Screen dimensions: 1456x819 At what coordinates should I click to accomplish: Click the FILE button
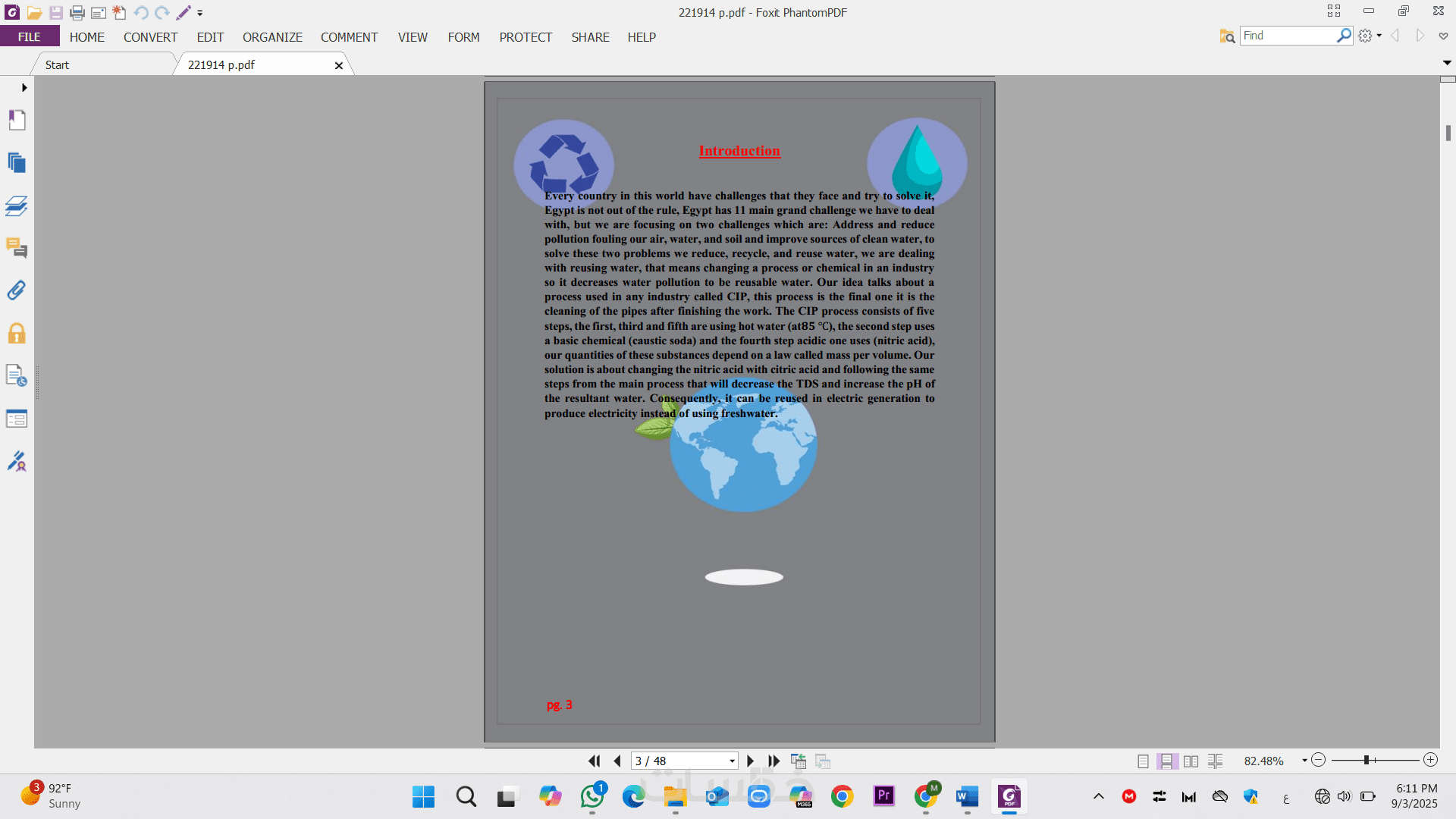(x=30, y=37)
